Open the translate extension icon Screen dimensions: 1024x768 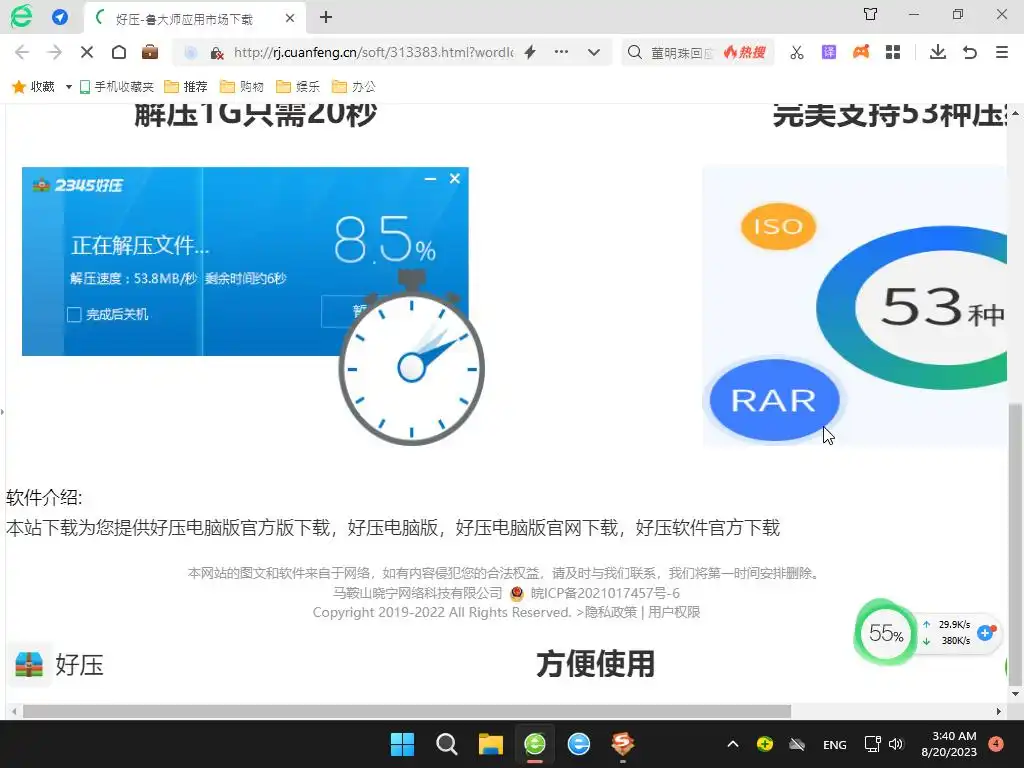tap(829, 52)
